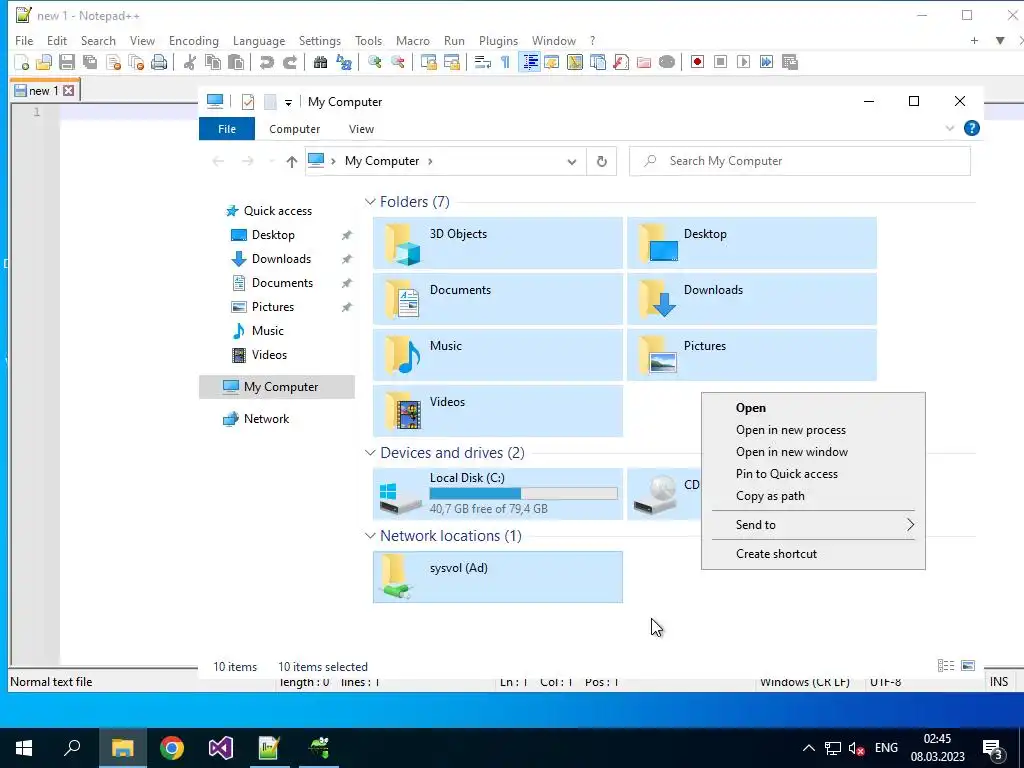The image size is (1024, 768).
Task: Collapse the Network locations group
Action: 370,536
